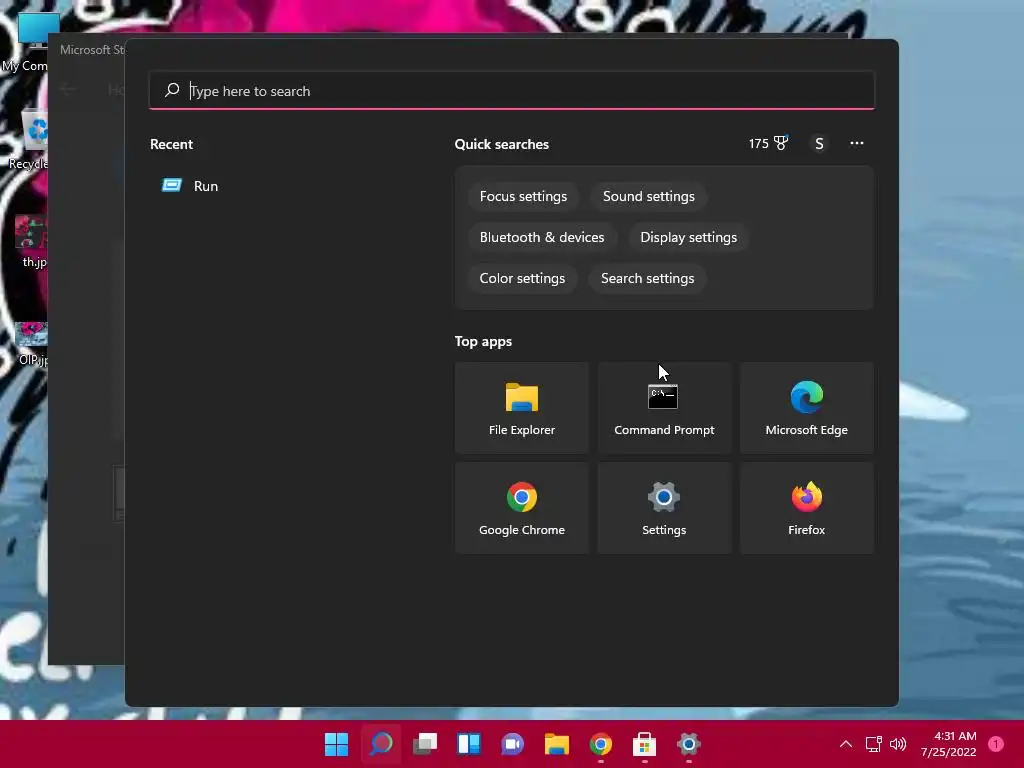Screen dimensions: 1024x768
Task: Launch File Explorer from Top apps
Action: click(x=522, y=408)
